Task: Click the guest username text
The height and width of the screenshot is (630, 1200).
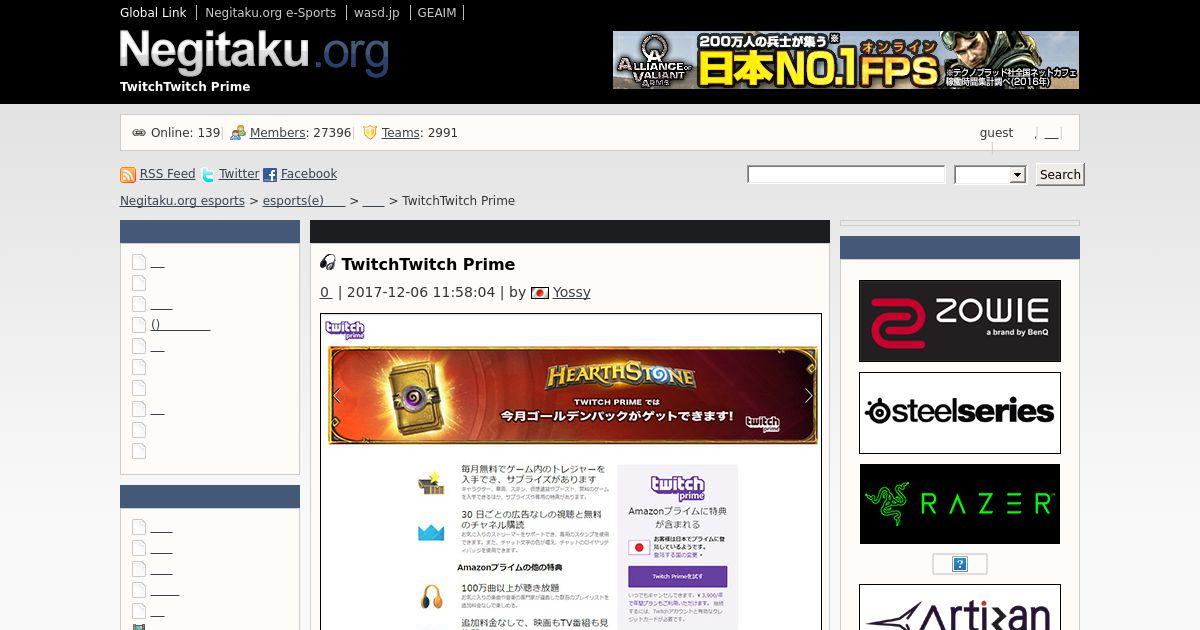Action: 996,133
